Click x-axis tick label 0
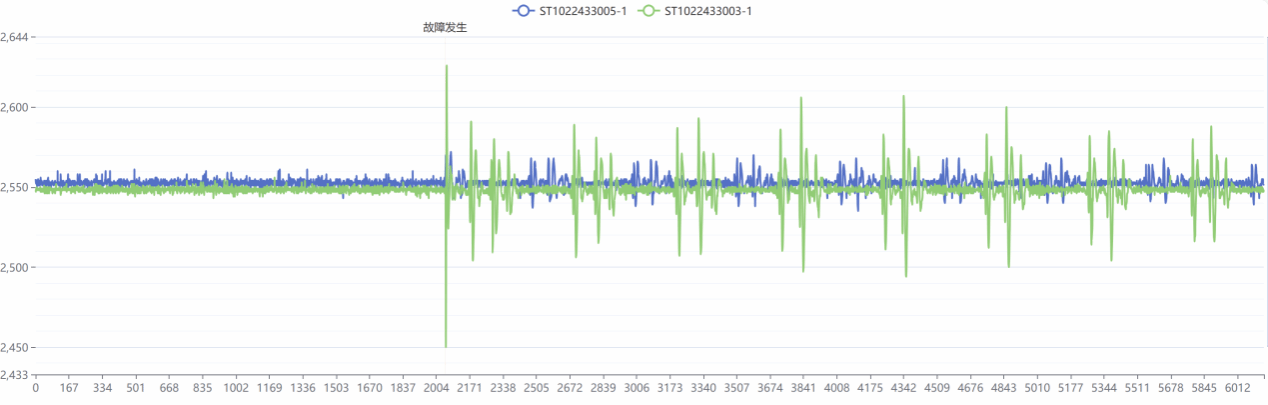The height and width of the screenshot is (405, 1268). pos(36,388)
